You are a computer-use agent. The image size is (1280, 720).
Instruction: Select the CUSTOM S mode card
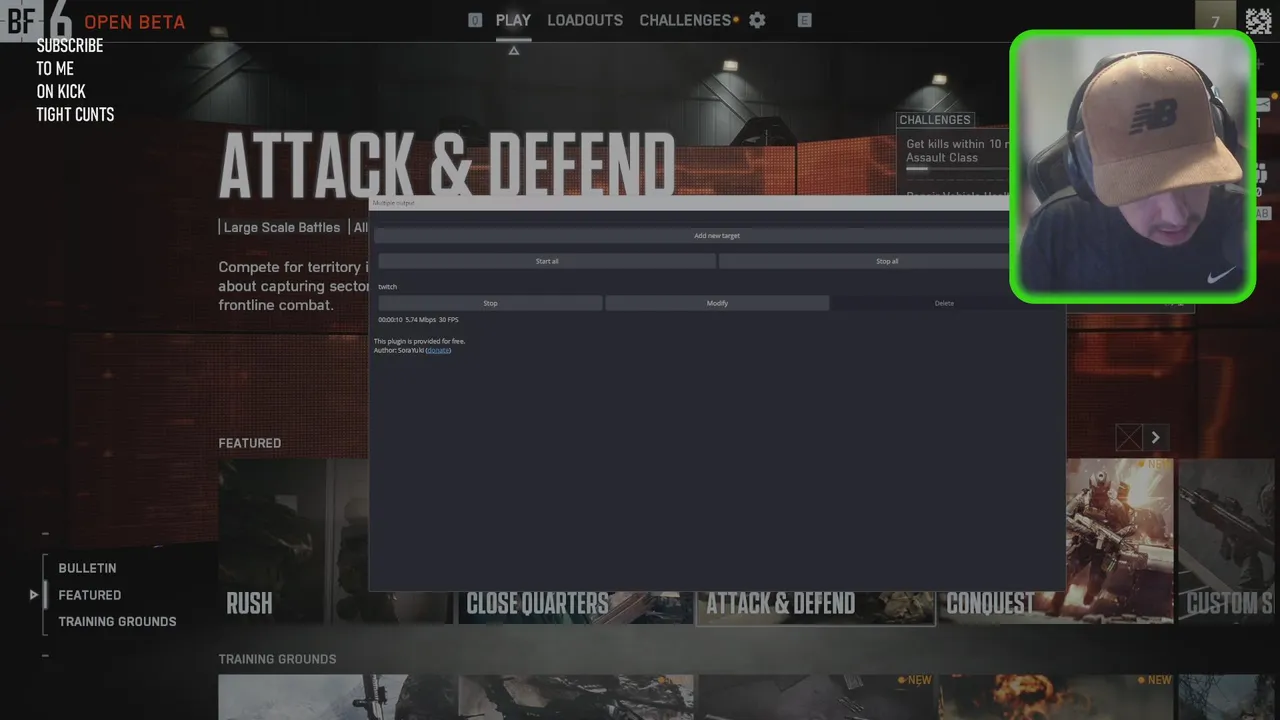pyautogui.click(x=1229, y=541)
